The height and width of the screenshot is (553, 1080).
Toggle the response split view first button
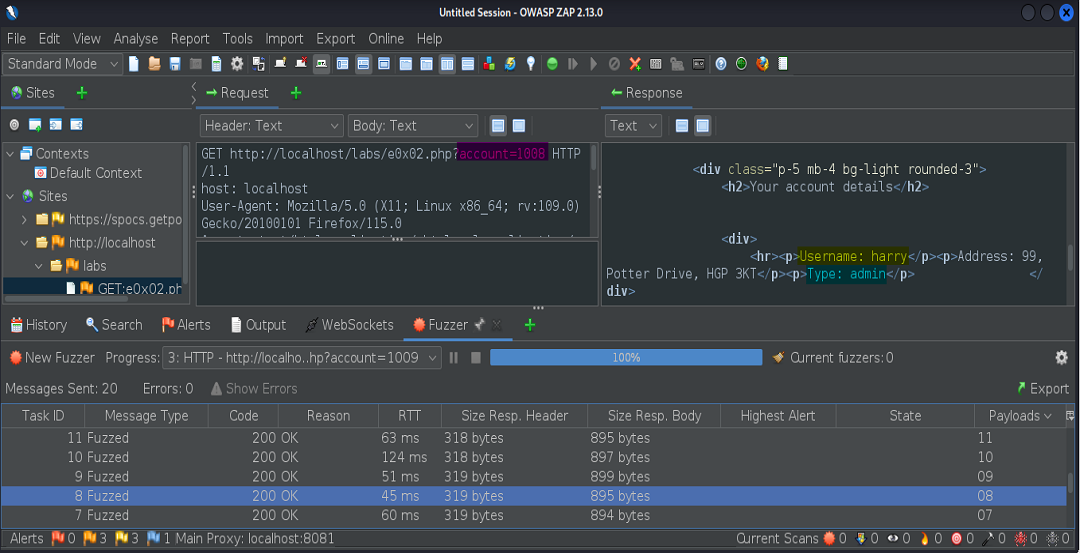(x=682, y=125)
